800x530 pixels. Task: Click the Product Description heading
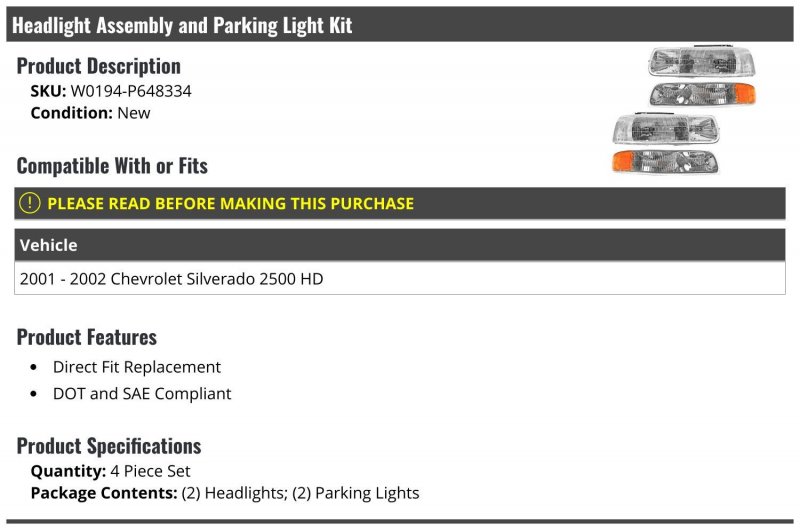coord(98,66)
